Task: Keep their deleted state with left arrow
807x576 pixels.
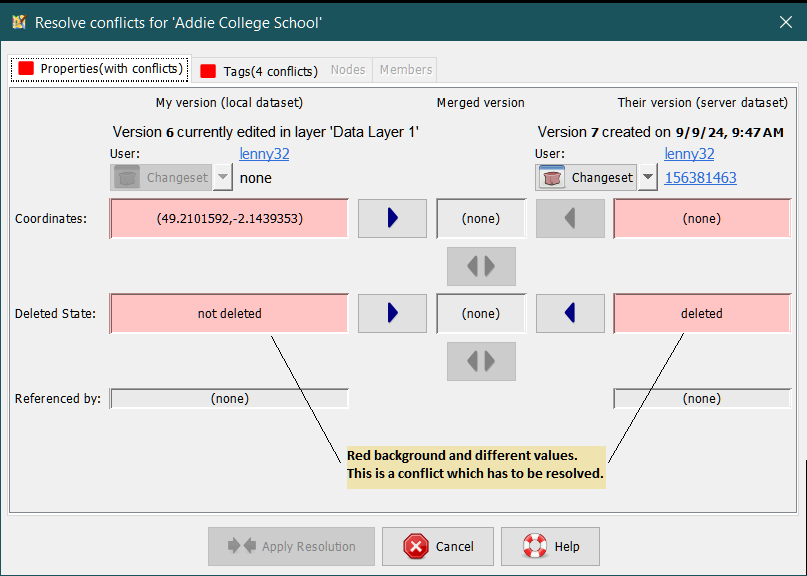Action: [x=570, y=313]
